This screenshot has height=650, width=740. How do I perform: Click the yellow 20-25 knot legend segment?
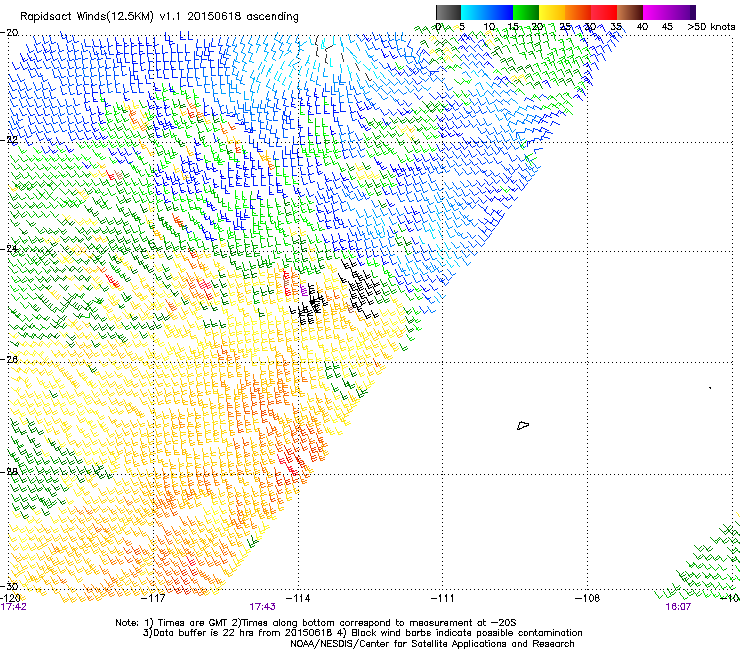(x=552, y=12)
